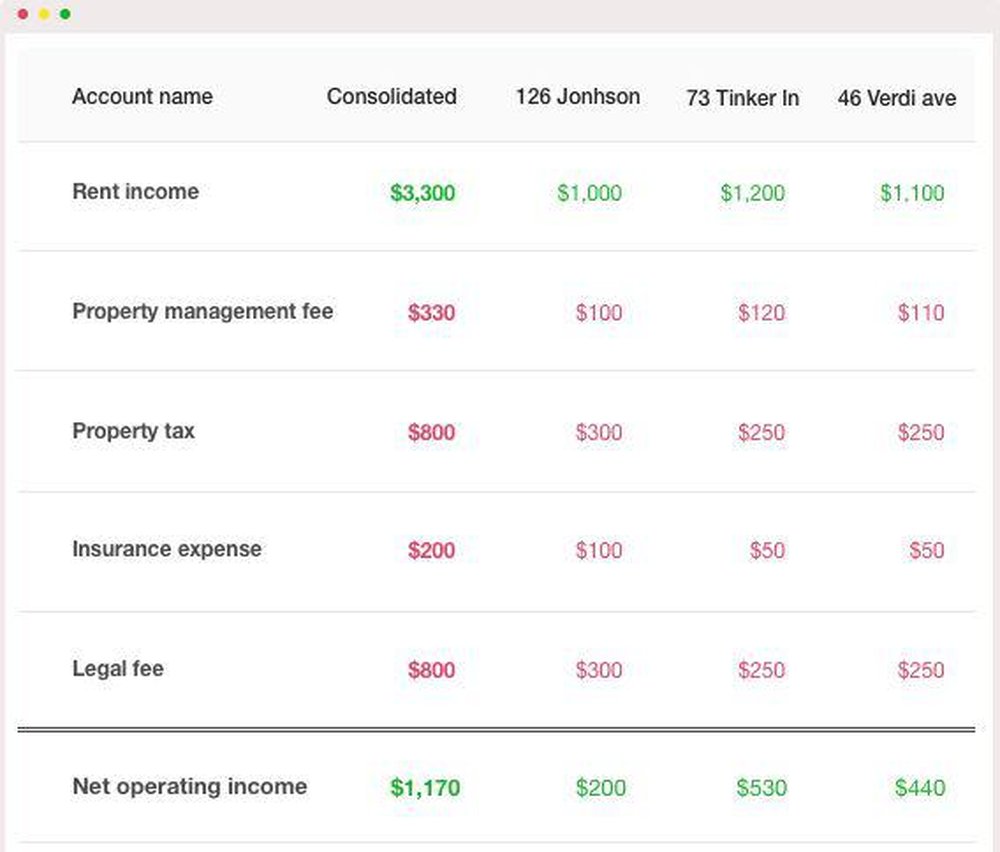The image size is (1000, 852).
Task: Click the $120 management fee for 73 Tinker
Action: (x=761, y=313)
